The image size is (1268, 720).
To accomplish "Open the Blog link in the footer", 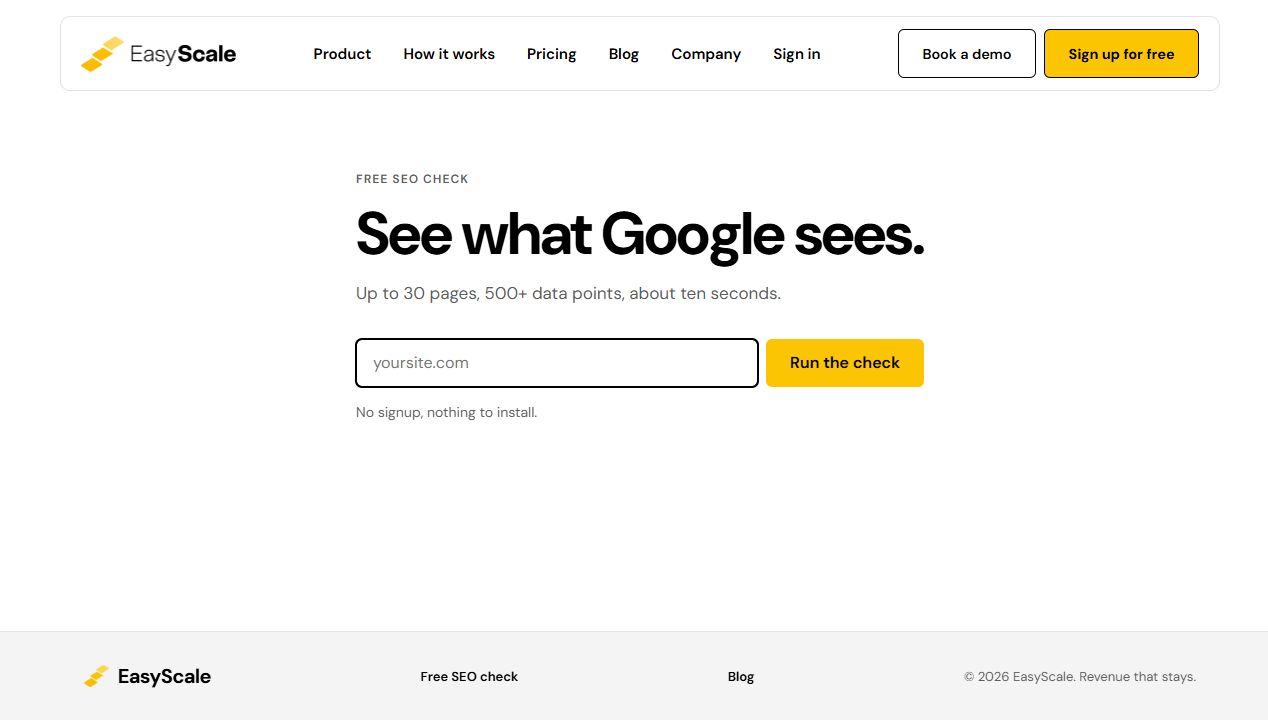I will pos(741,677).
